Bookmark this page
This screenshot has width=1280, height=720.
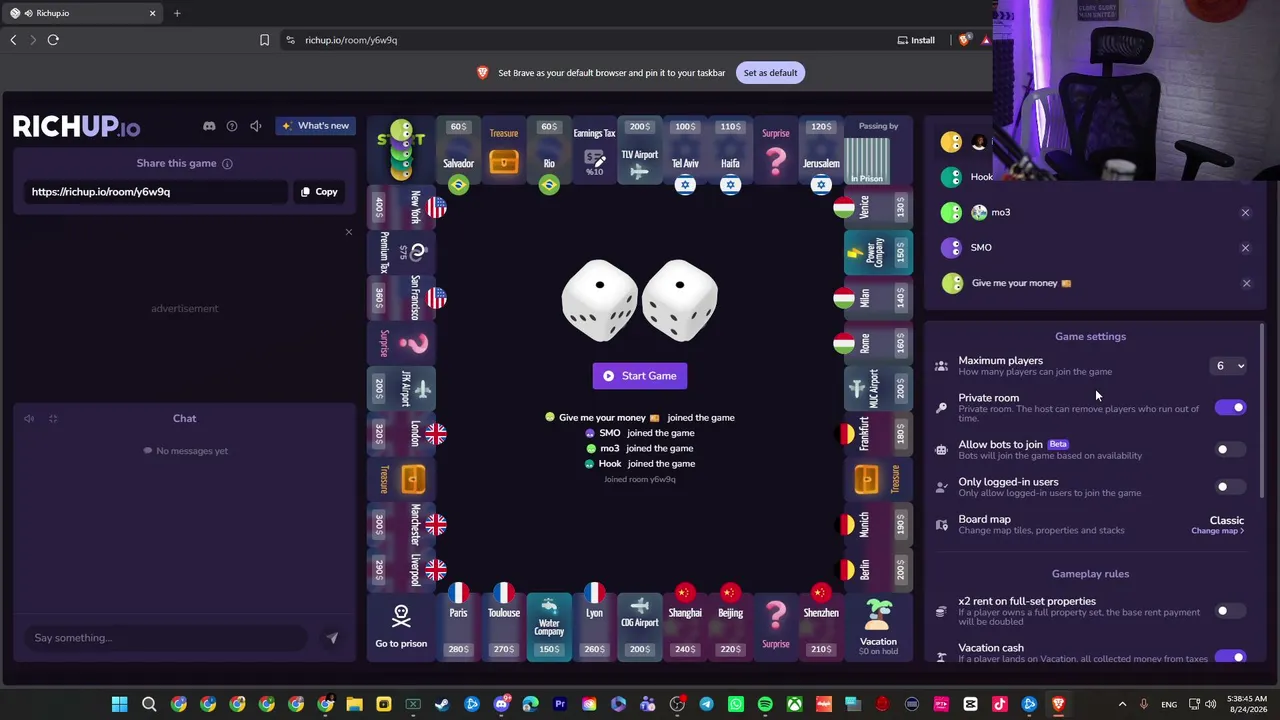click(264, 40)
